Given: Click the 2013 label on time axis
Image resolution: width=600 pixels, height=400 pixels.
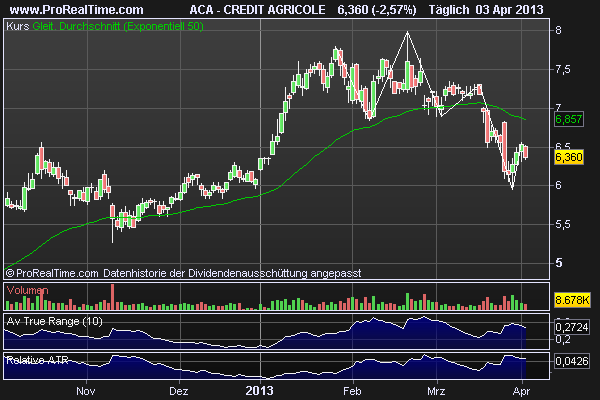Looking at the screenshot, I should [x=259, y=391].
